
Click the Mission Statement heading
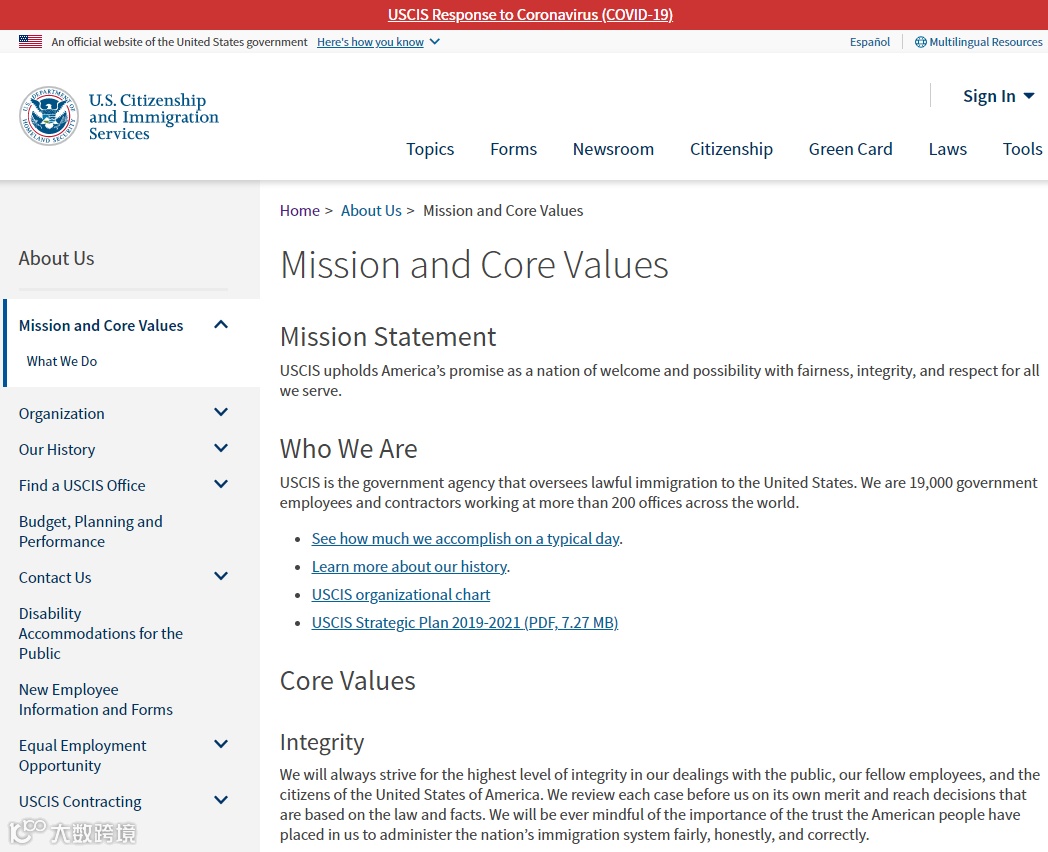388,337
